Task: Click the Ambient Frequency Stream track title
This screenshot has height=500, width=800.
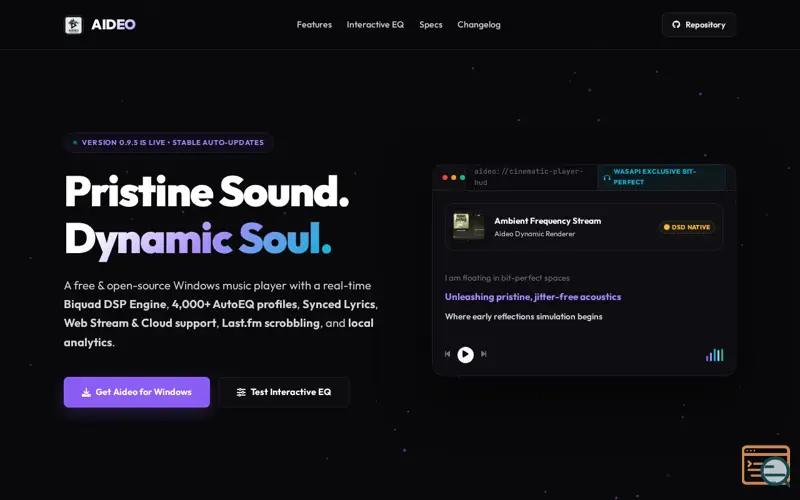Action: (x=547, y=221)
